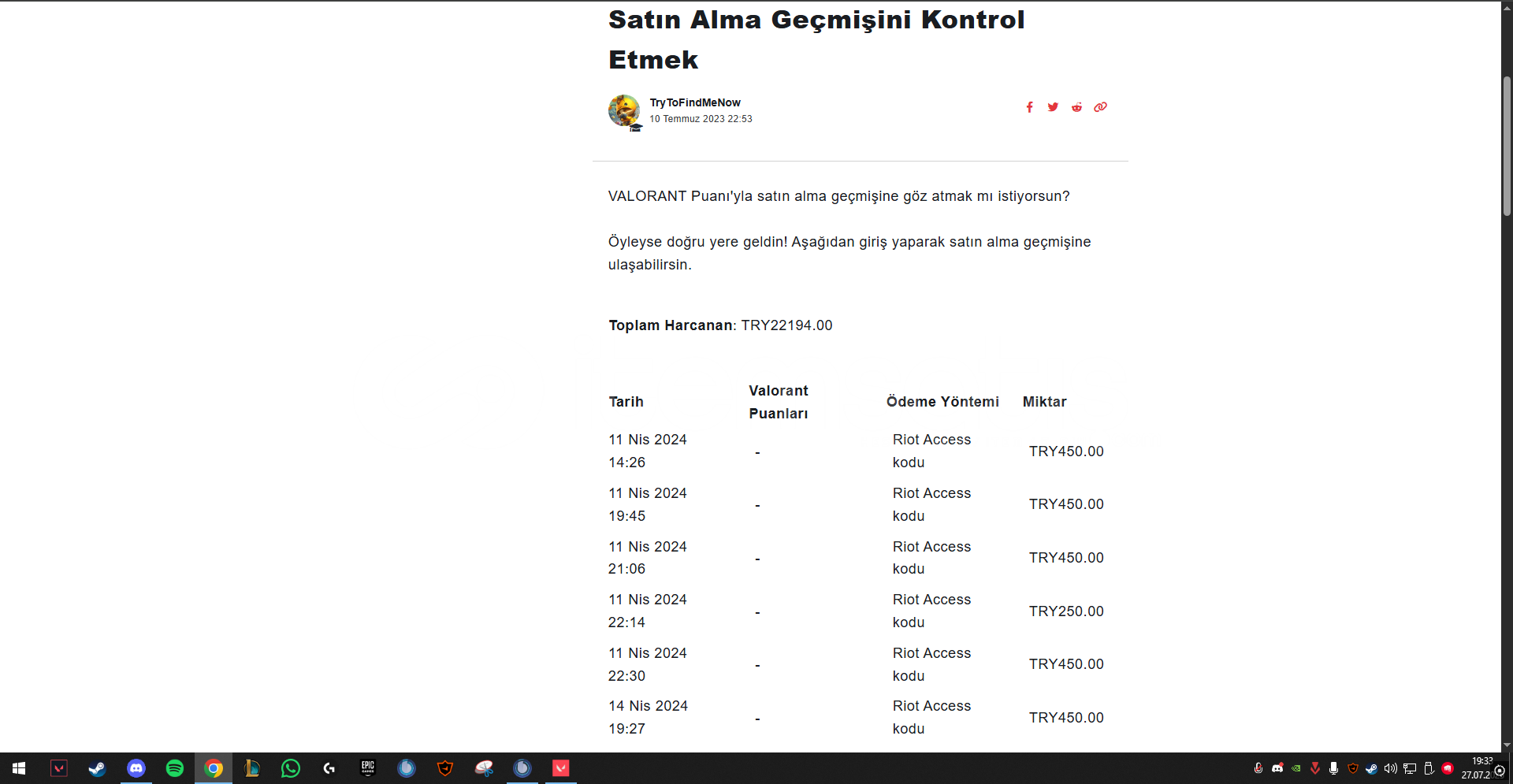
Task: Click the page vertical scrollbar thumb
Action: tap(1507, 146)
